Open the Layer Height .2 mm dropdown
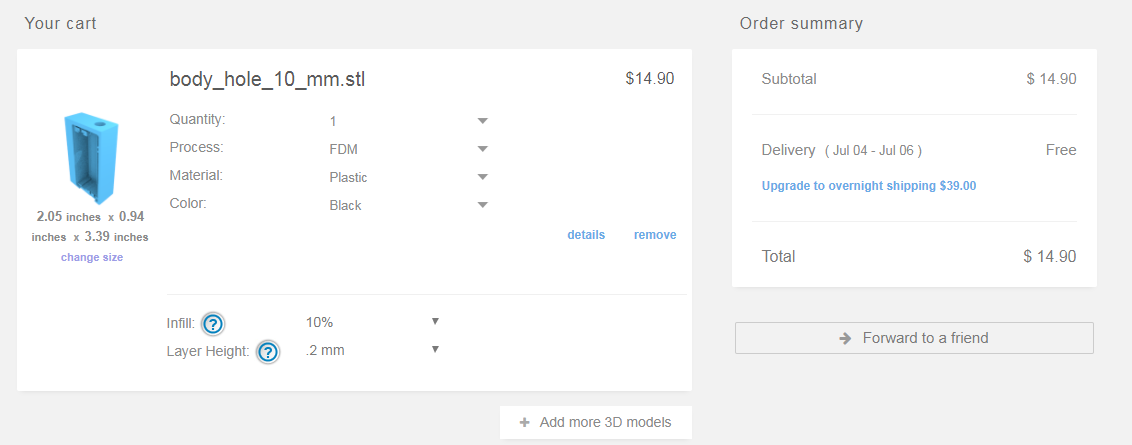Viewport: 1132px width, 445px height. (372, 350)
